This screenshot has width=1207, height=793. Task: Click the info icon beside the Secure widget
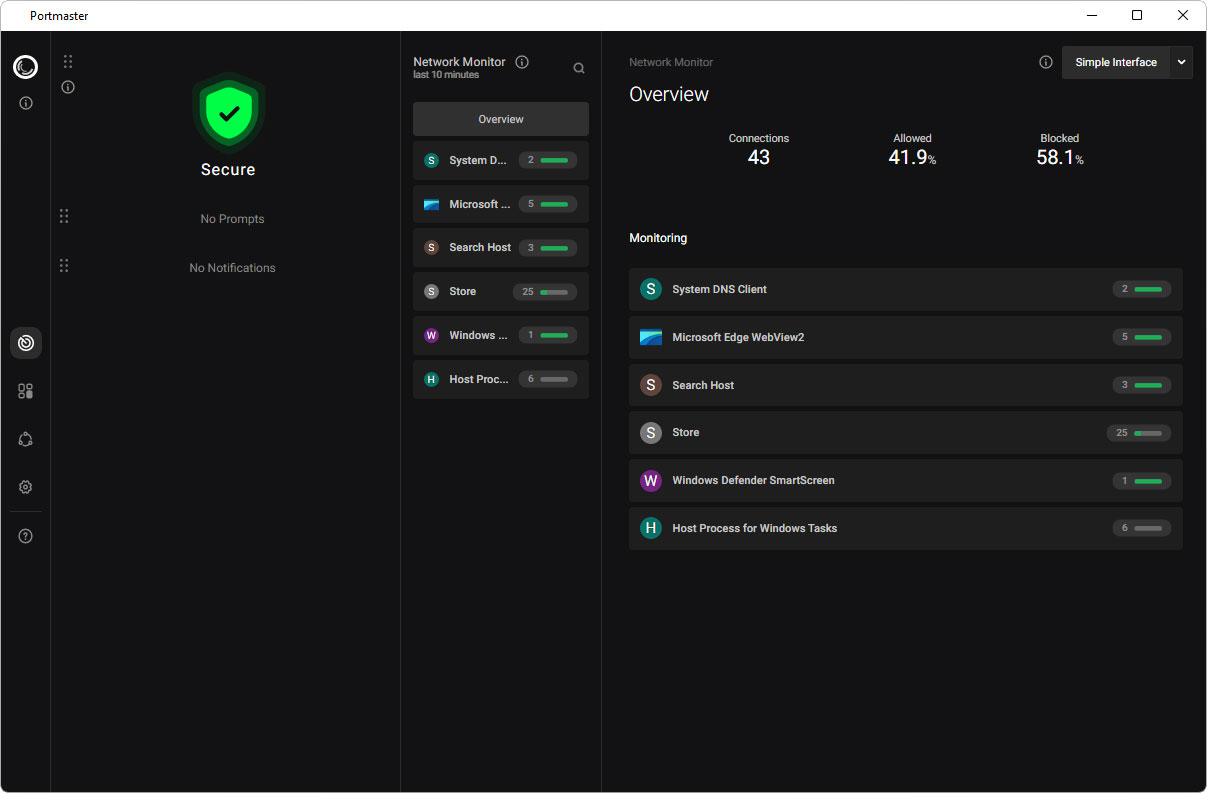point(68,87)
